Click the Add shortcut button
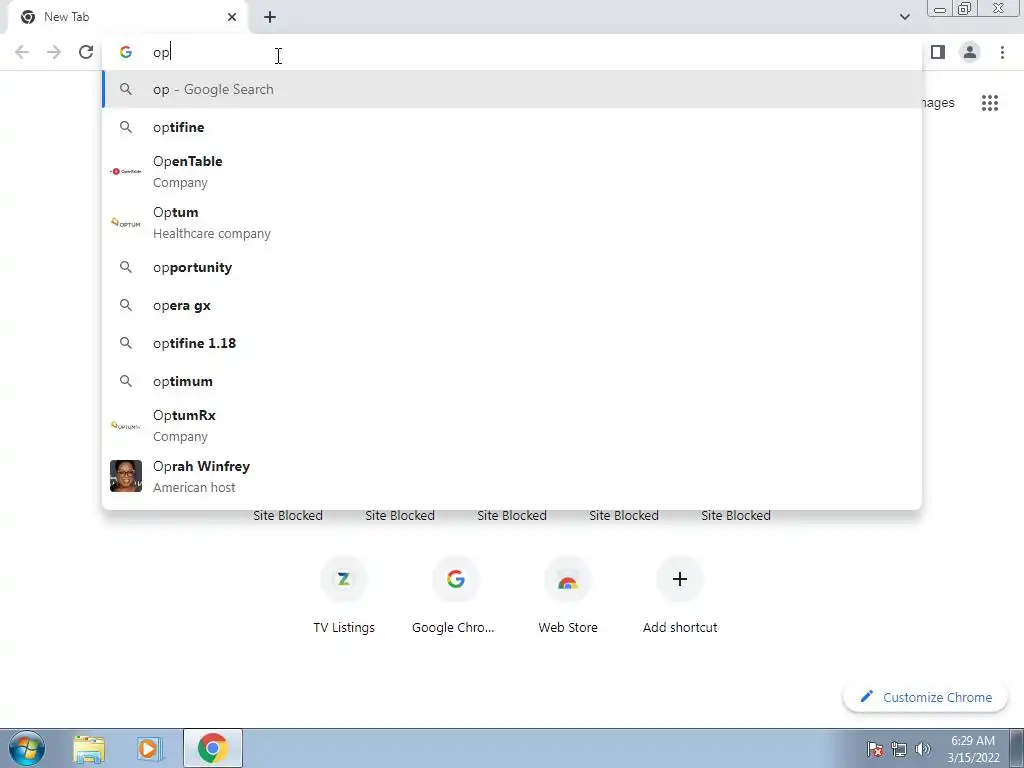This screenshot has height=768, width=1024. [679, 594]
